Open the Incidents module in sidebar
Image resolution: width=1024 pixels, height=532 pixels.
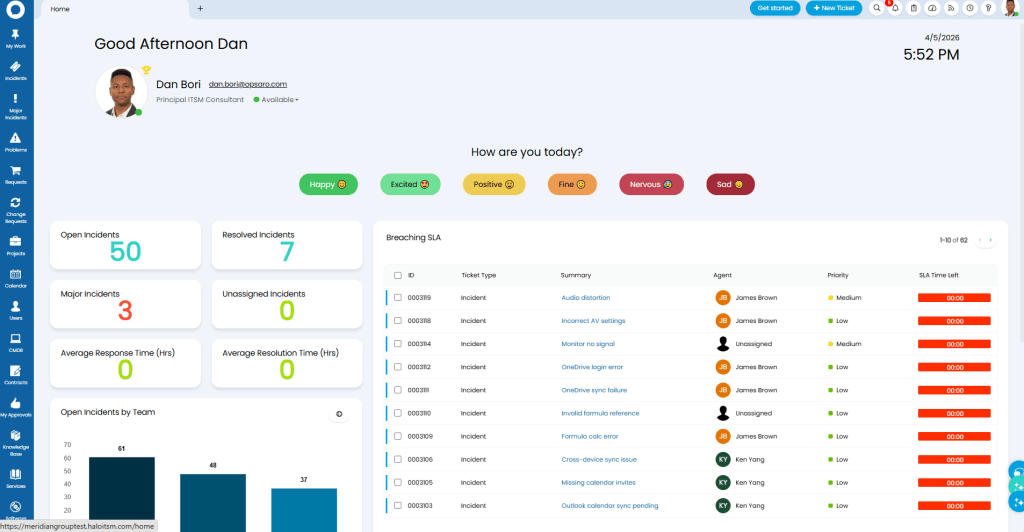pos(15,69)
